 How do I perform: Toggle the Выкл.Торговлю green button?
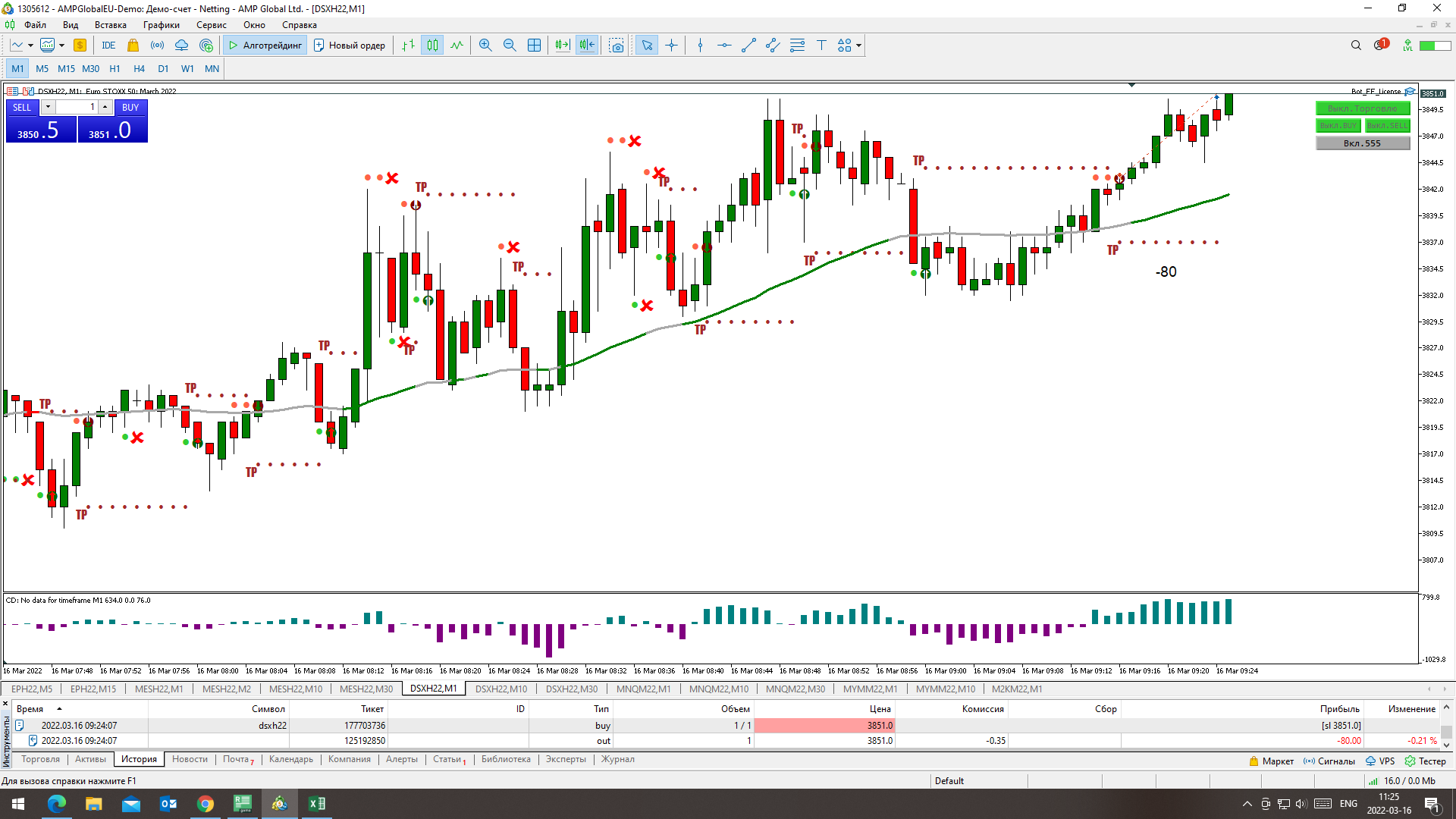point(1362,108)
